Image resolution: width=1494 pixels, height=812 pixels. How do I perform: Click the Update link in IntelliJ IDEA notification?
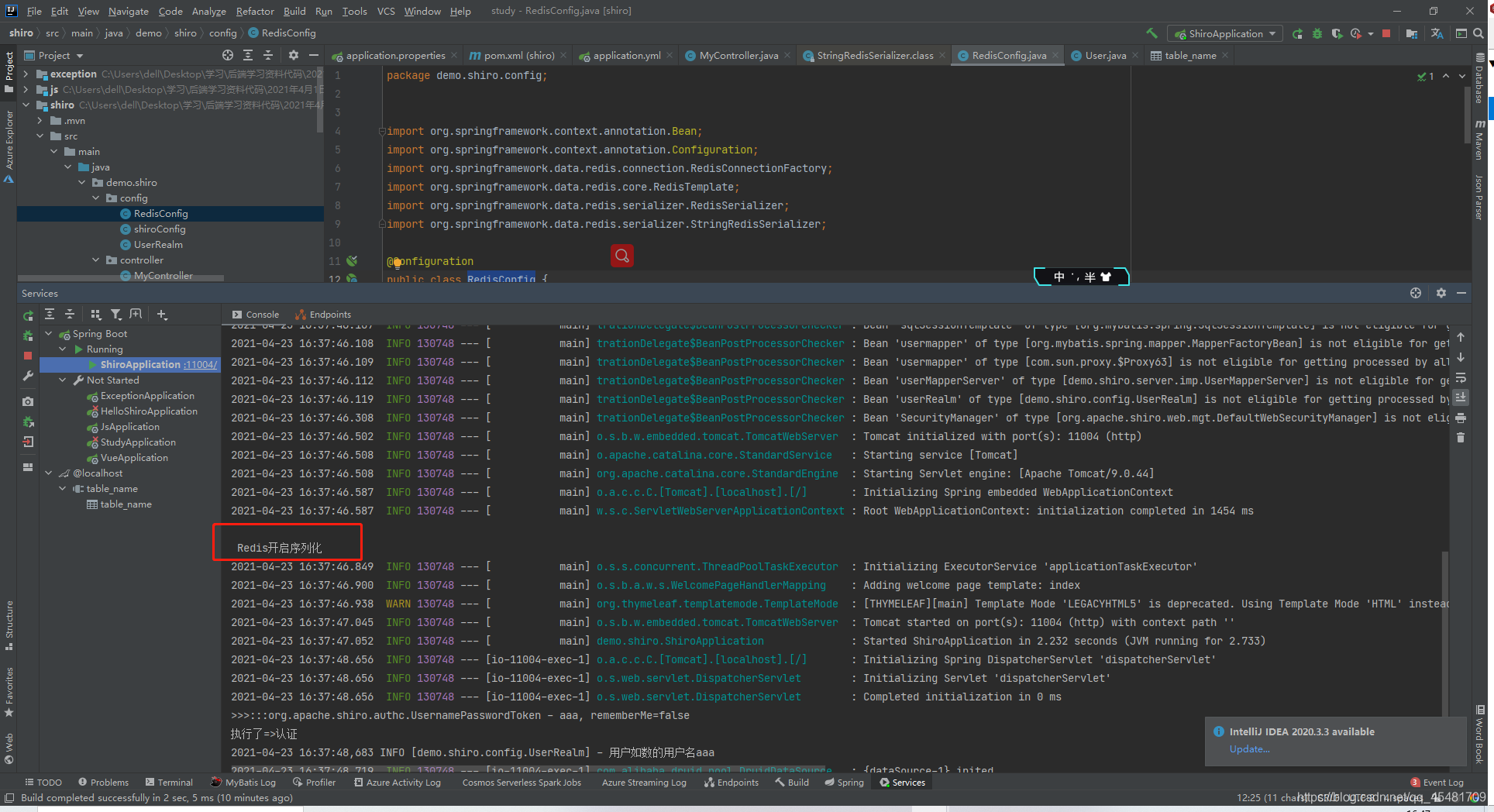1249,749
